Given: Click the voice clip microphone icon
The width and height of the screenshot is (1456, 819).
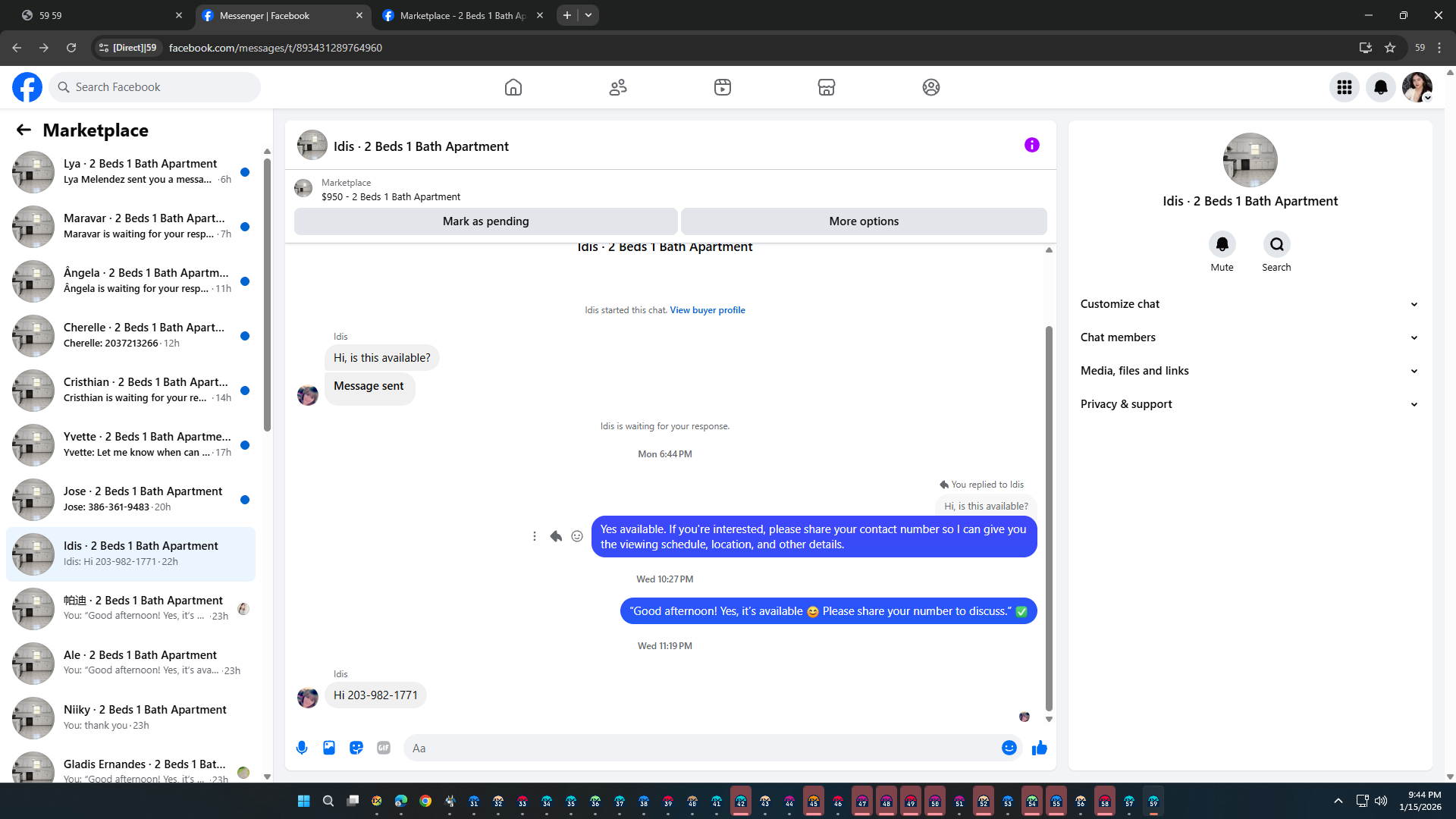Looking at the screenshot, I should click(302, 748).
